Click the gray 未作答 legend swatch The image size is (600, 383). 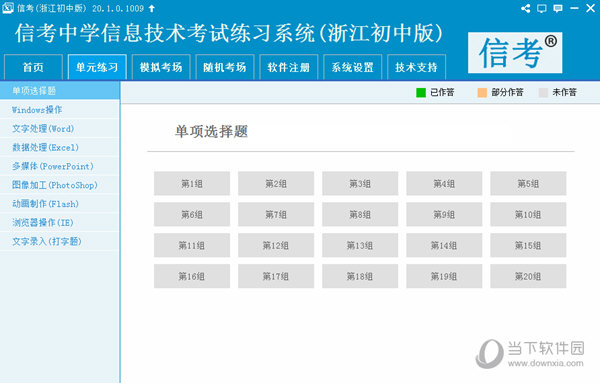point(543,93)
